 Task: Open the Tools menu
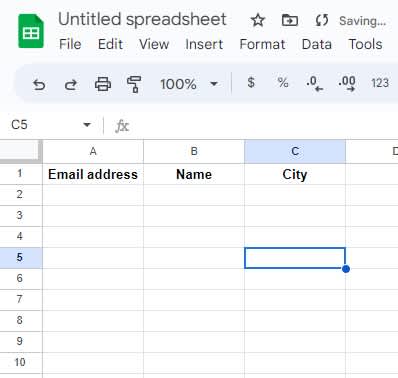click(x=365, y=44)
